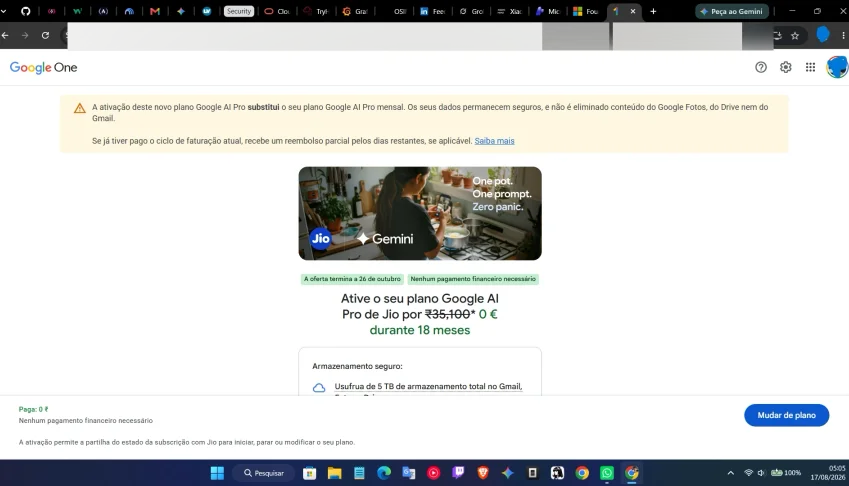Click the warning triangle icon in the notice
This screenshot has height=486, width=849.
pyautogui.click(x=80, y=108)
